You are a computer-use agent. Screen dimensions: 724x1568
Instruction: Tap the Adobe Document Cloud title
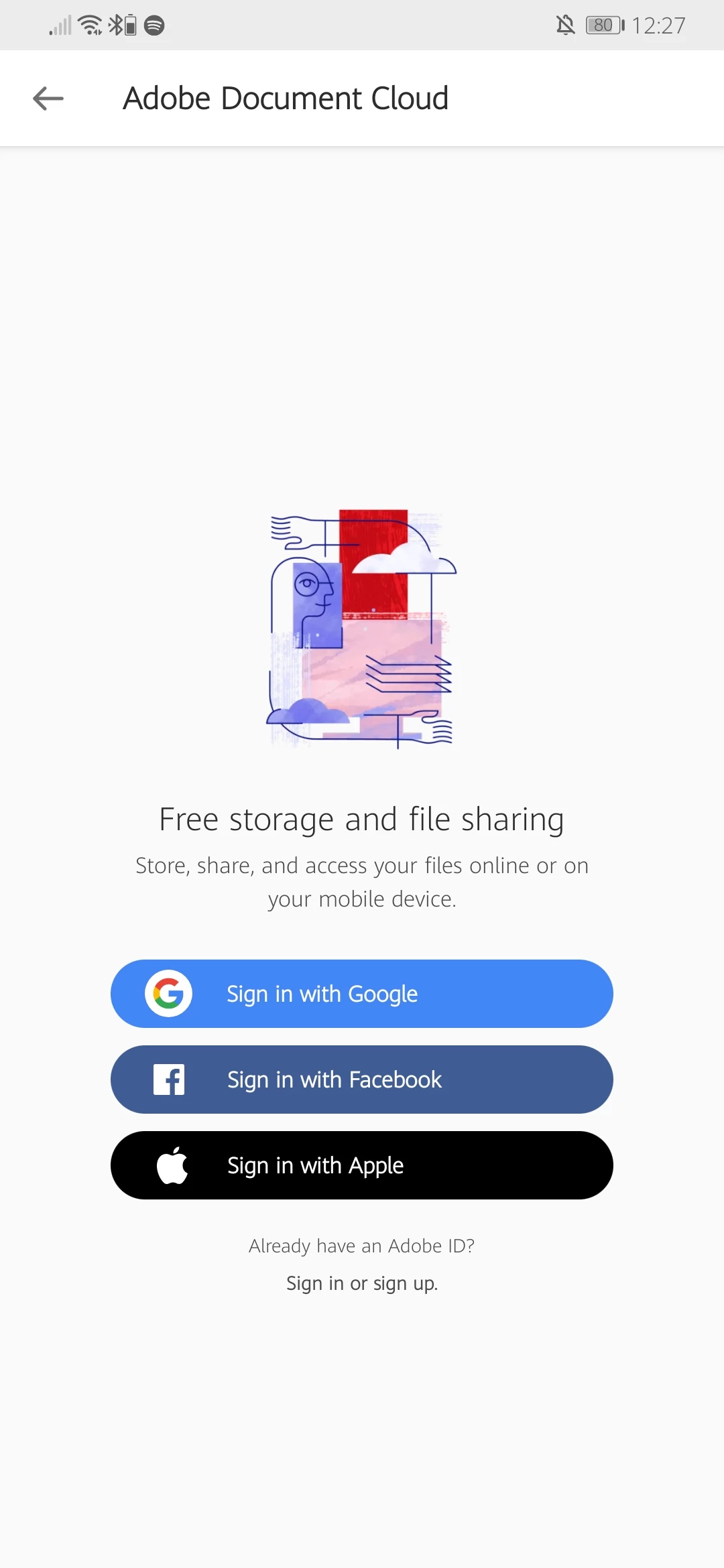(x=286, y=99)
